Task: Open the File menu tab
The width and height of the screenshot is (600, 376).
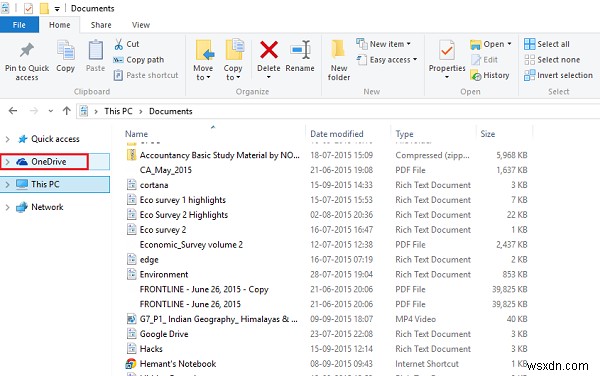Action: pyautogui.click(x=19, y=25)
